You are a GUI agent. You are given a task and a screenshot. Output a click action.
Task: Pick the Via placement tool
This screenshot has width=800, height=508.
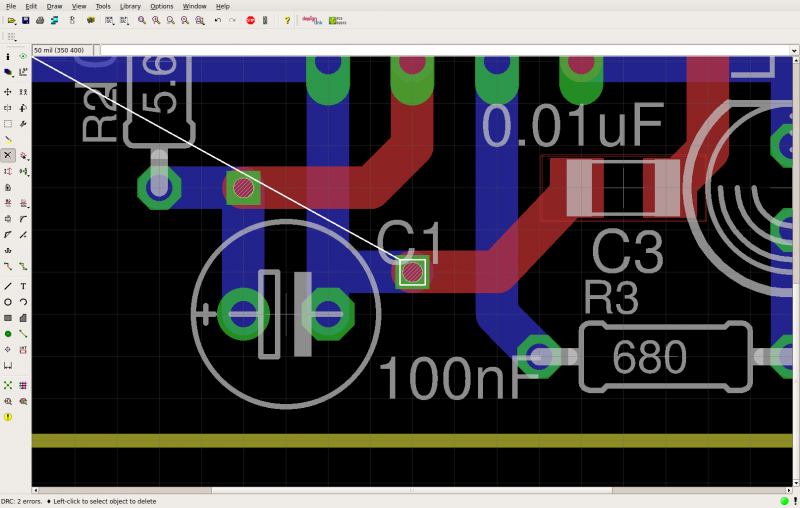click(8, 333)
